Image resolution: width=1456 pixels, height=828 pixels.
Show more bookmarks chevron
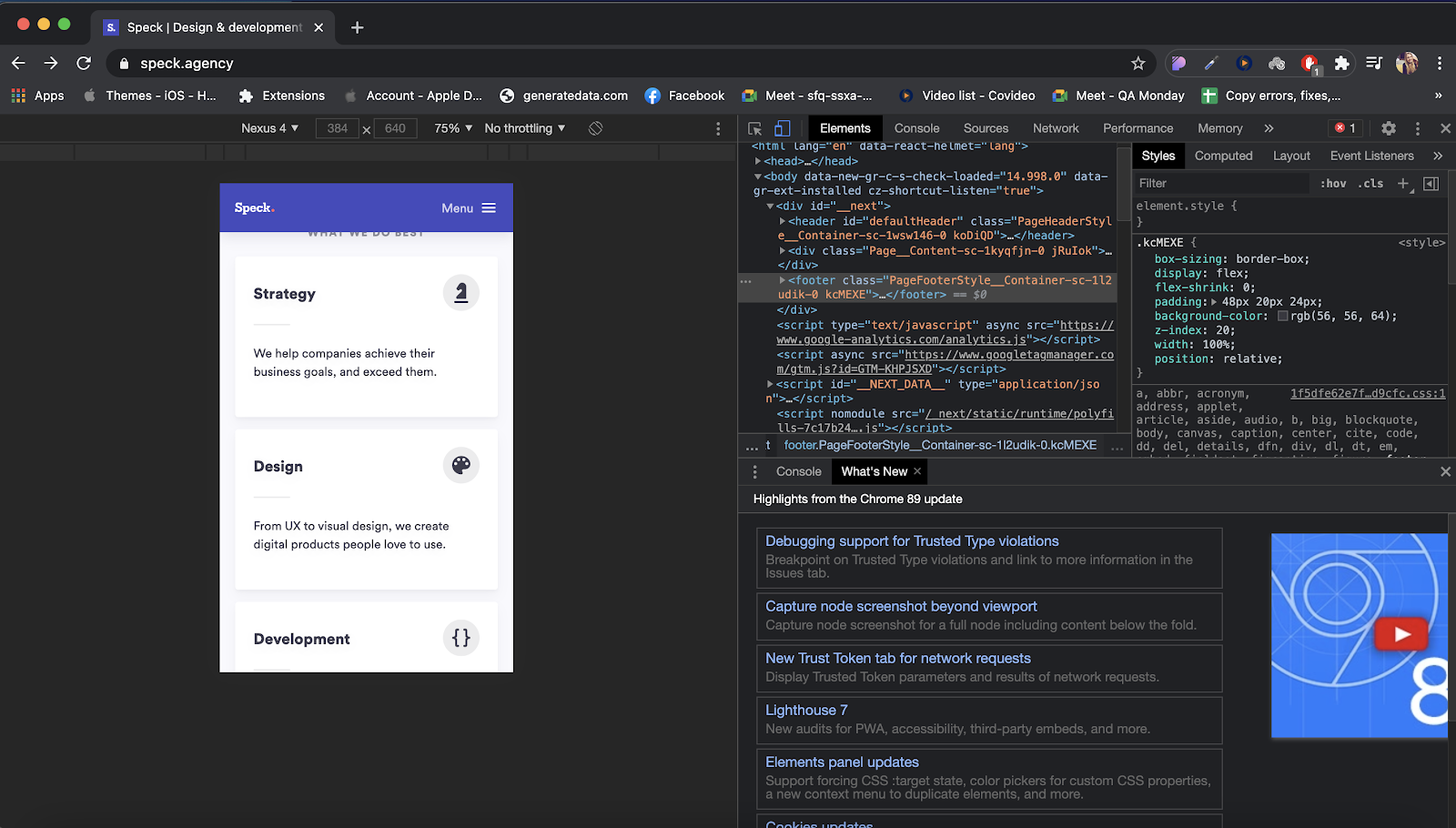(1438, 96)
